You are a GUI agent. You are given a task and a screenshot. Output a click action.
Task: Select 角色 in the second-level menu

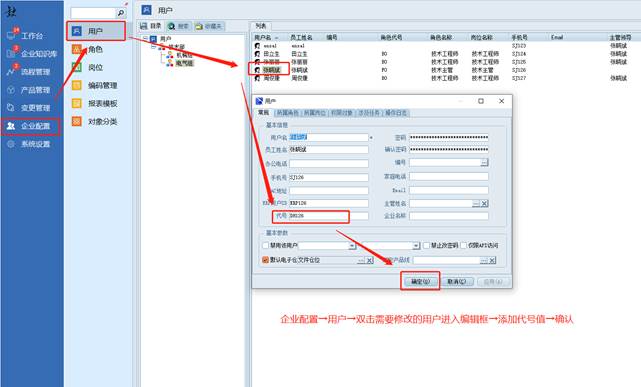87,49
